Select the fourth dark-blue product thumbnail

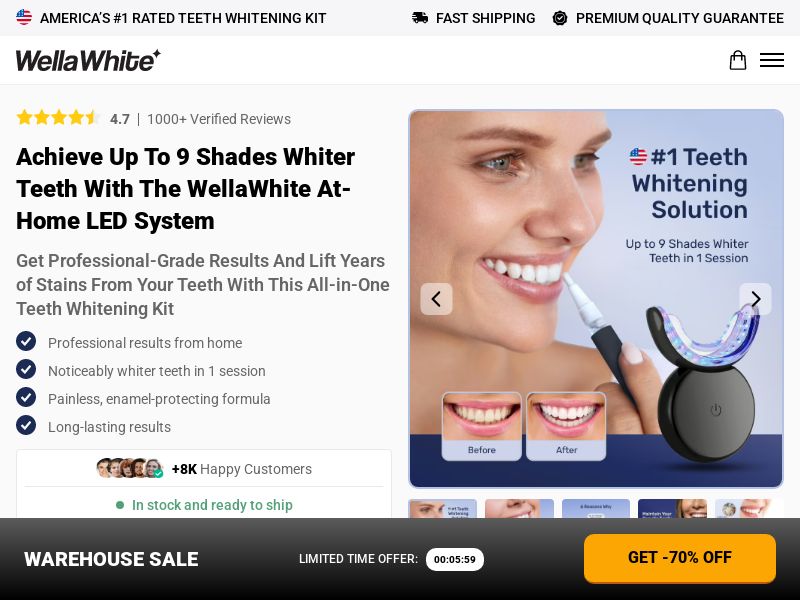[672, 509]
